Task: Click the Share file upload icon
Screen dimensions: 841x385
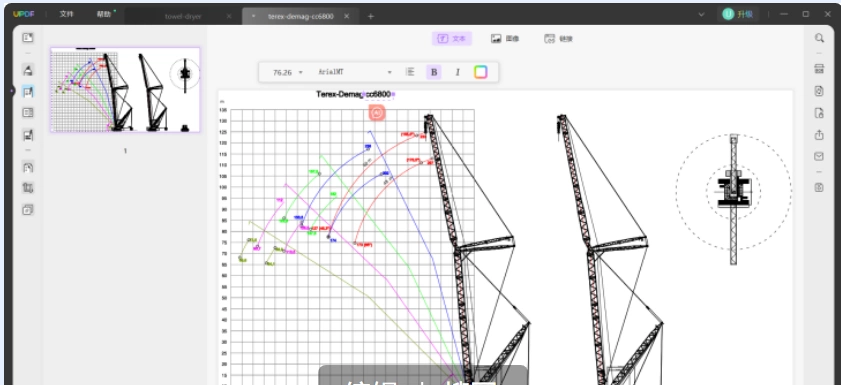Action: (x=819, y=135)
